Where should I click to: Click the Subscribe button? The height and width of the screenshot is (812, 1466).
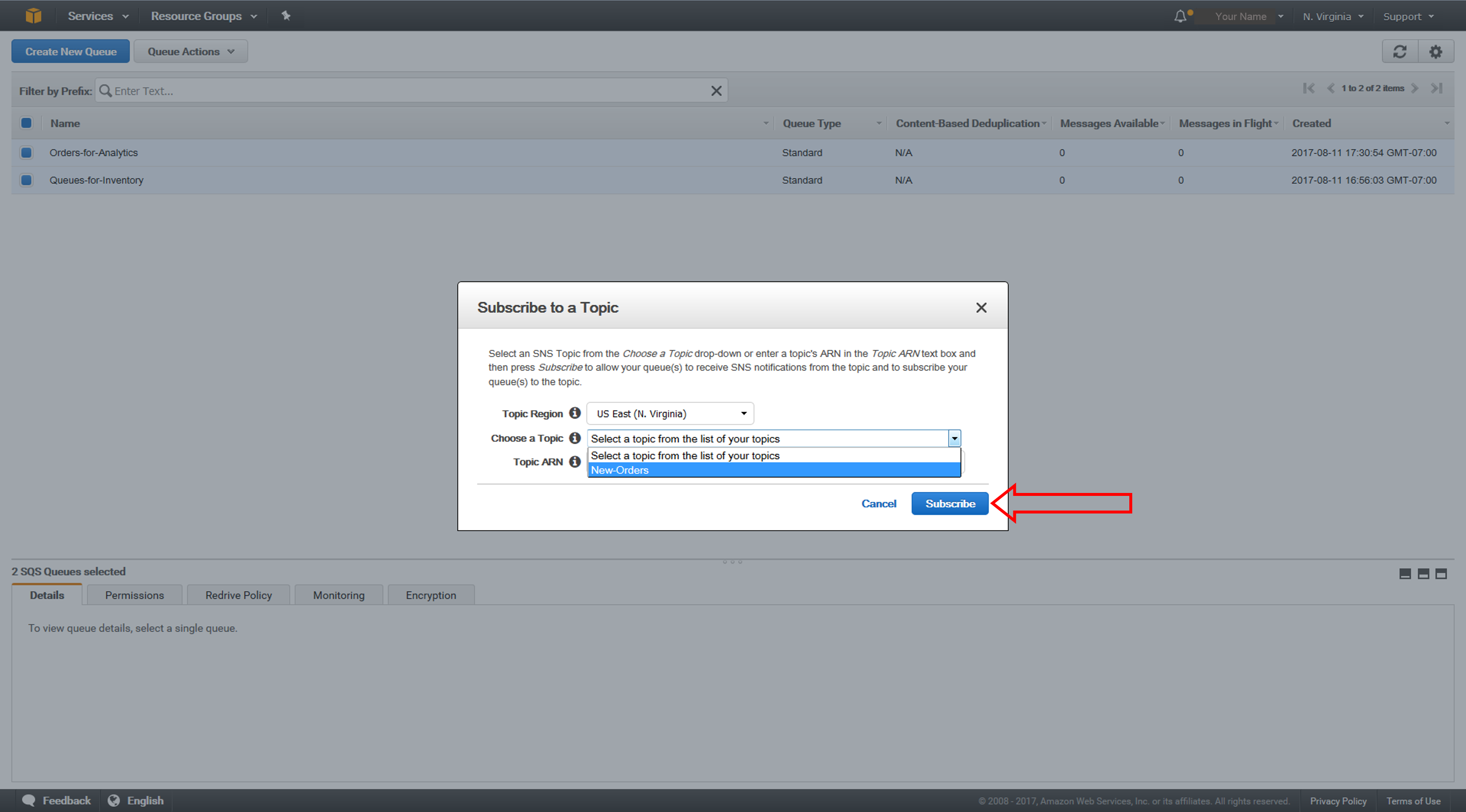click(950, 503)
